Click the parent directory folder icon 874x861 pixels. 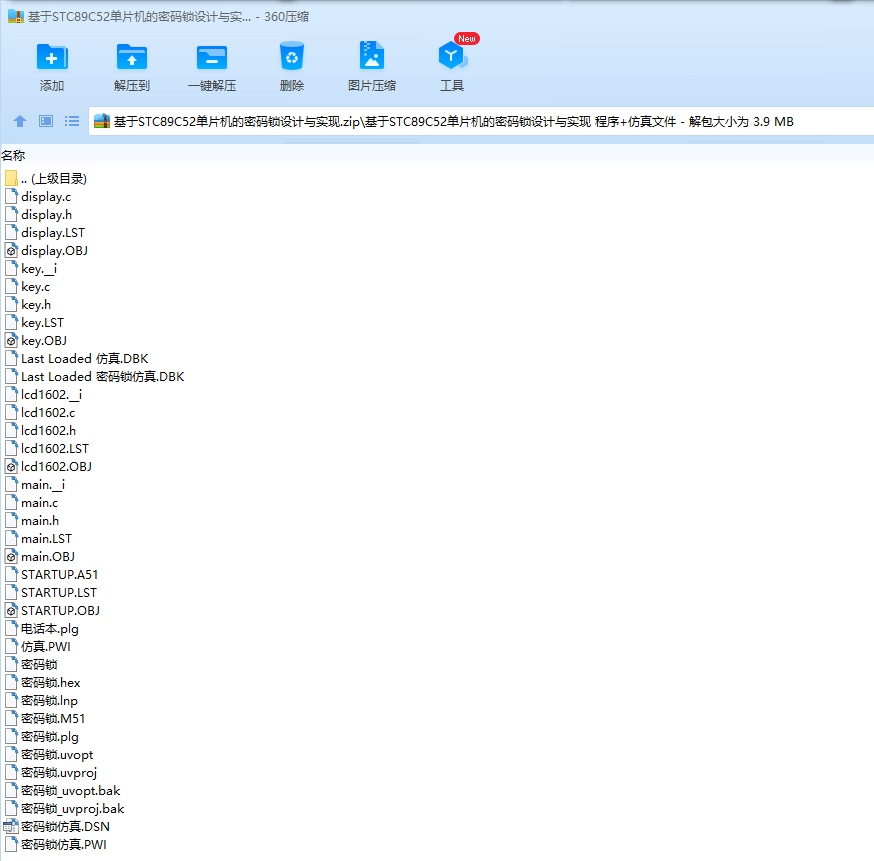(11, 178)
